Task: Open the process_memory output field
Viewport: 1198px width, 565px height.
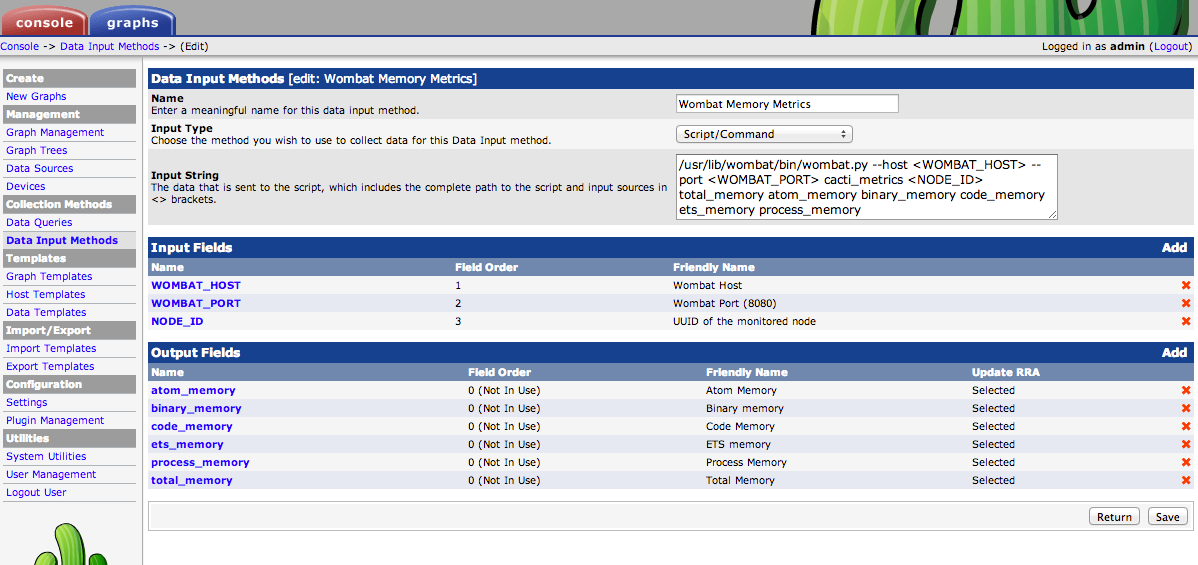Action: (200, 463)
